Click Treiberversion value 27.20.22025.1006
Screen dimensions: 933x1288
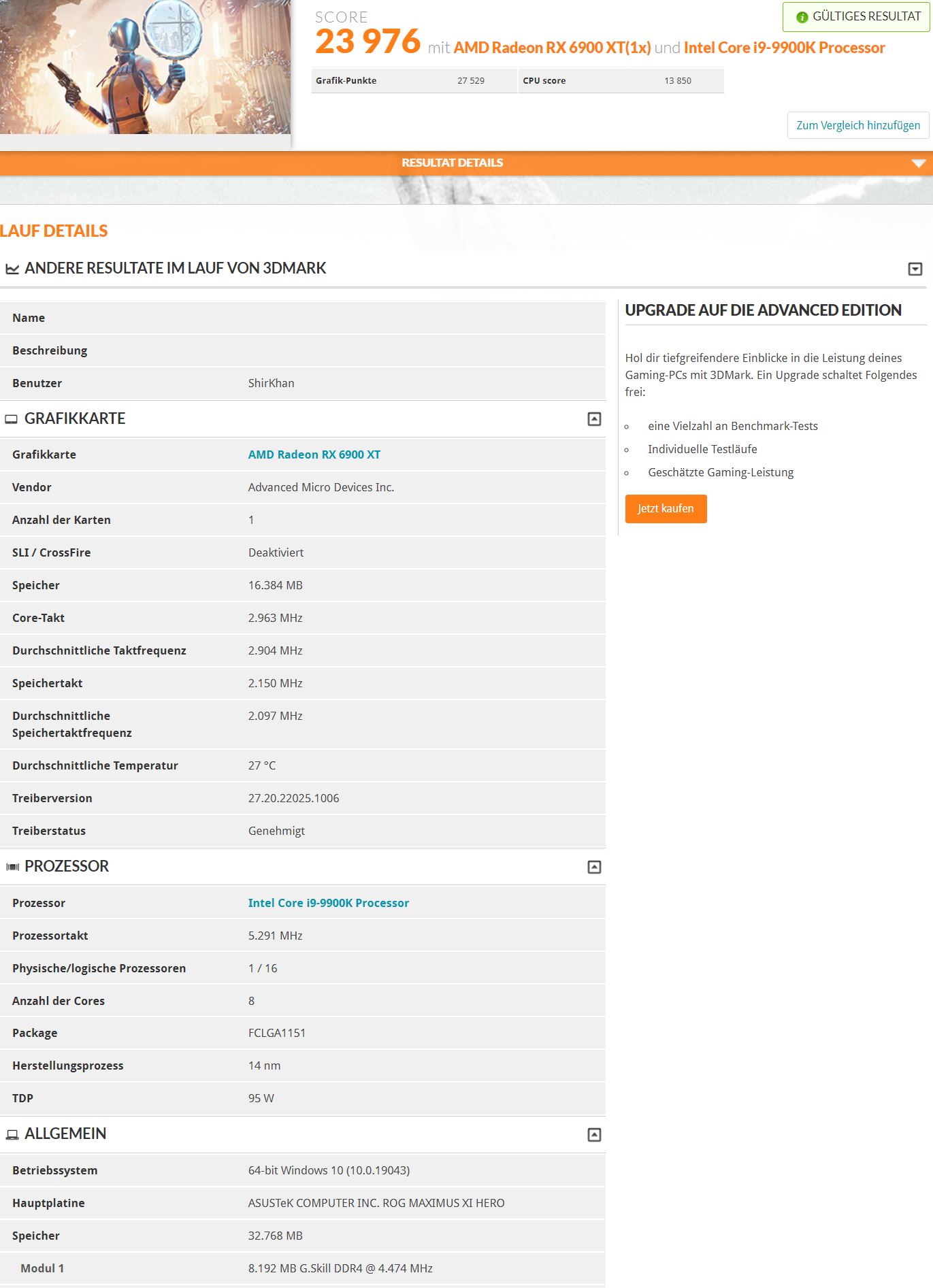[x=294, y=798]
